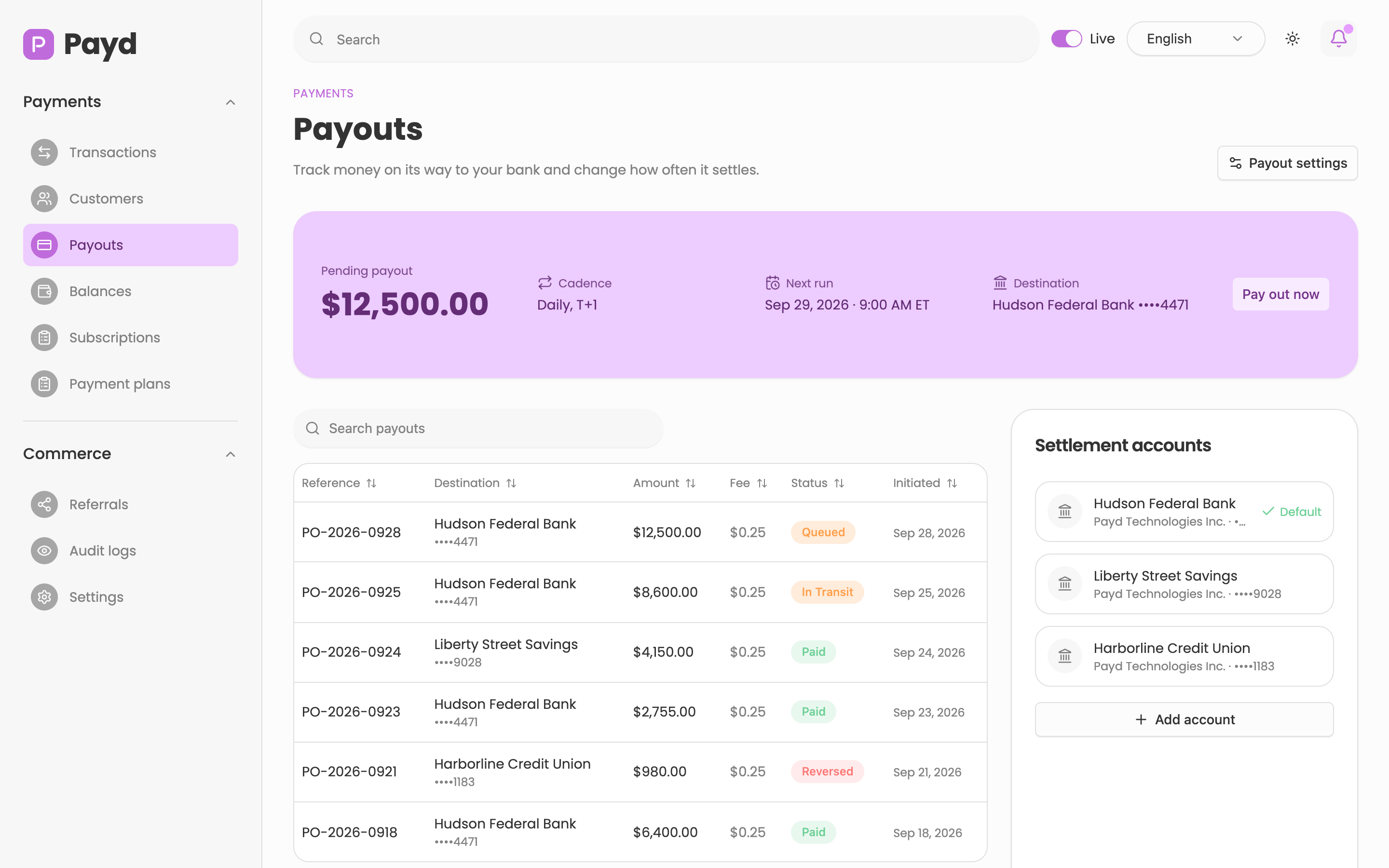Open Audit logs from sidebar

click(x=130, y=551)
